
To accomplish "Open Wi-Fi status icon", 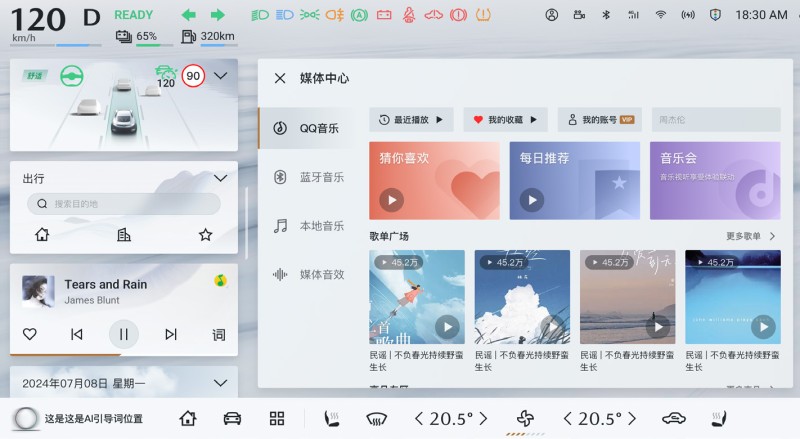I will click(661, 15).
